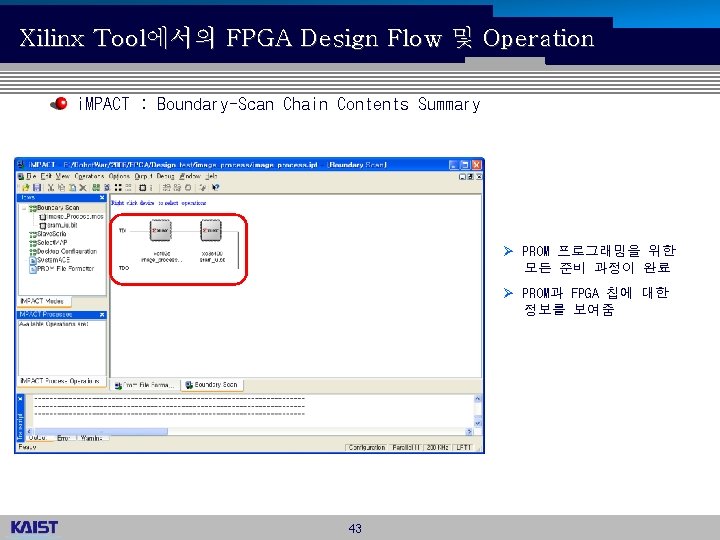Open the Window menu
Screen dimensions: 720x540
(x=190, y=176)
